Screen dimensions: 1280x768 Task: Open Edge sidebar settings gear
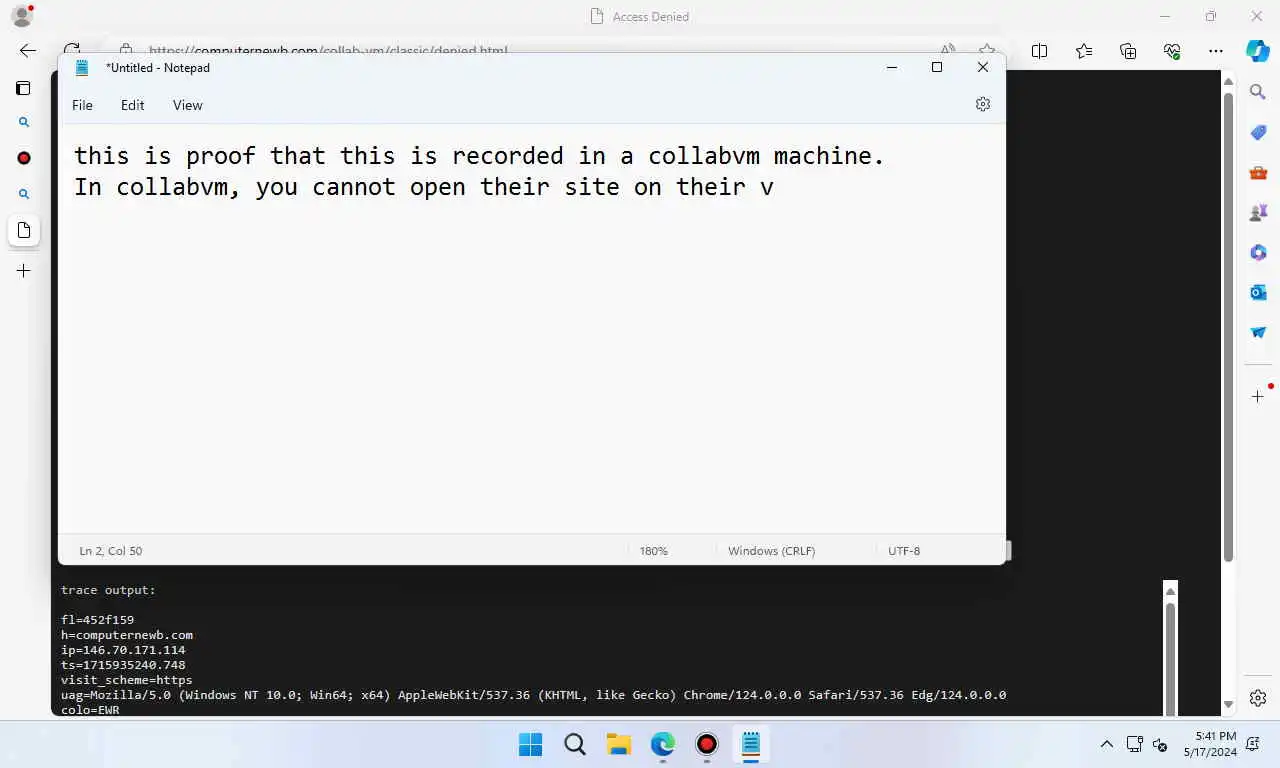(x=1258, y=698)
